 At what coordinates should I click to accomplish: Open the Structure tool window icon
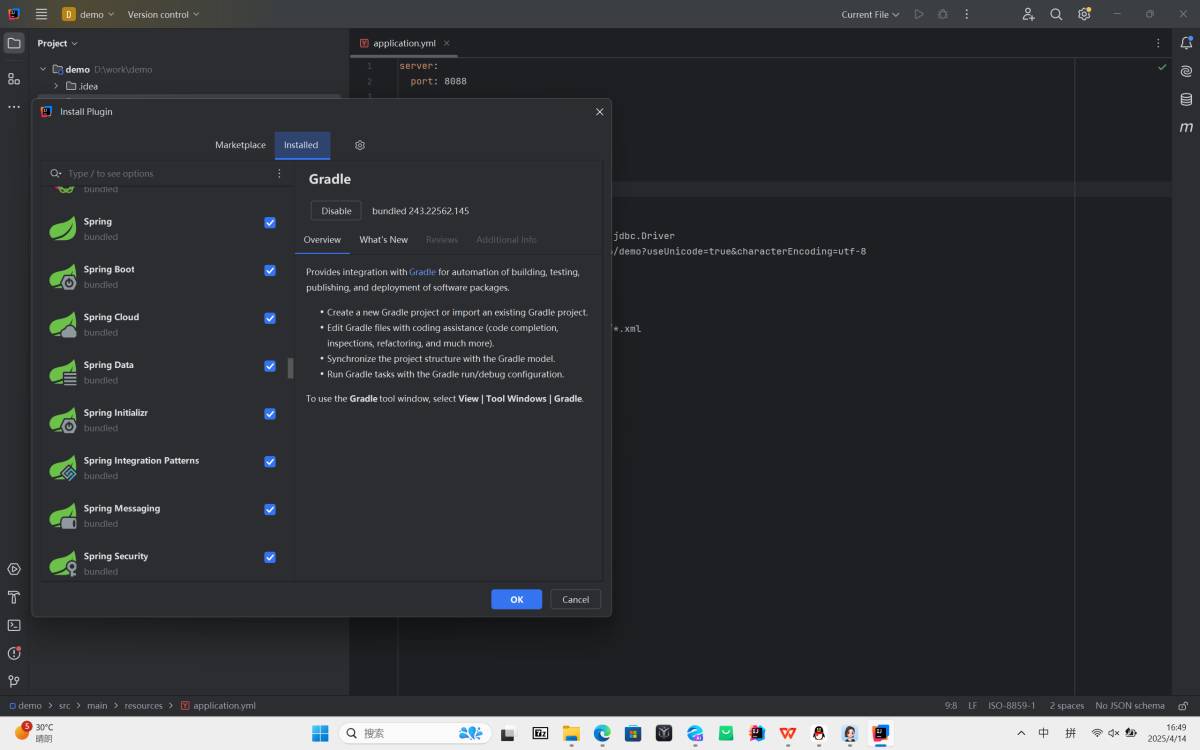tap(14, 78)
